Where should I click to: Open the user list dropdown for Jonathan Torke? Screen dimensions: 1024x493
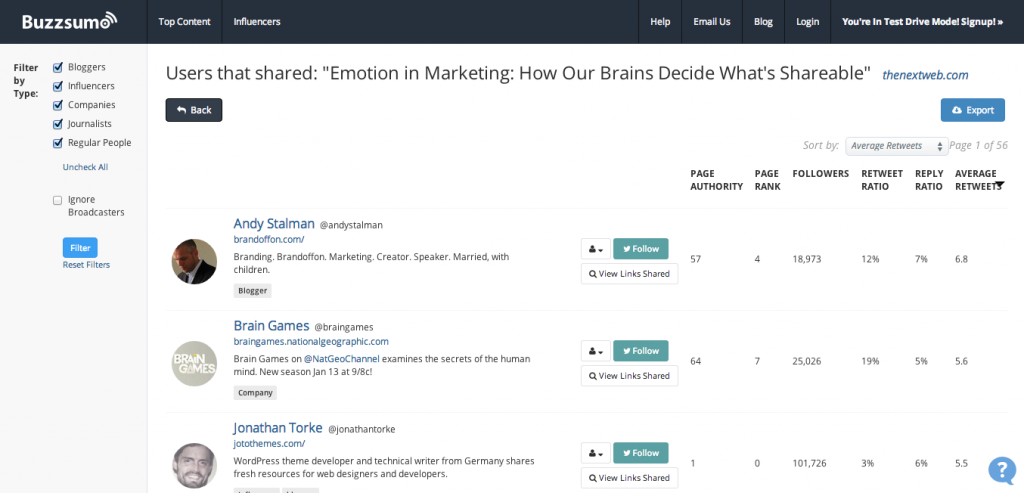(596, 453)
